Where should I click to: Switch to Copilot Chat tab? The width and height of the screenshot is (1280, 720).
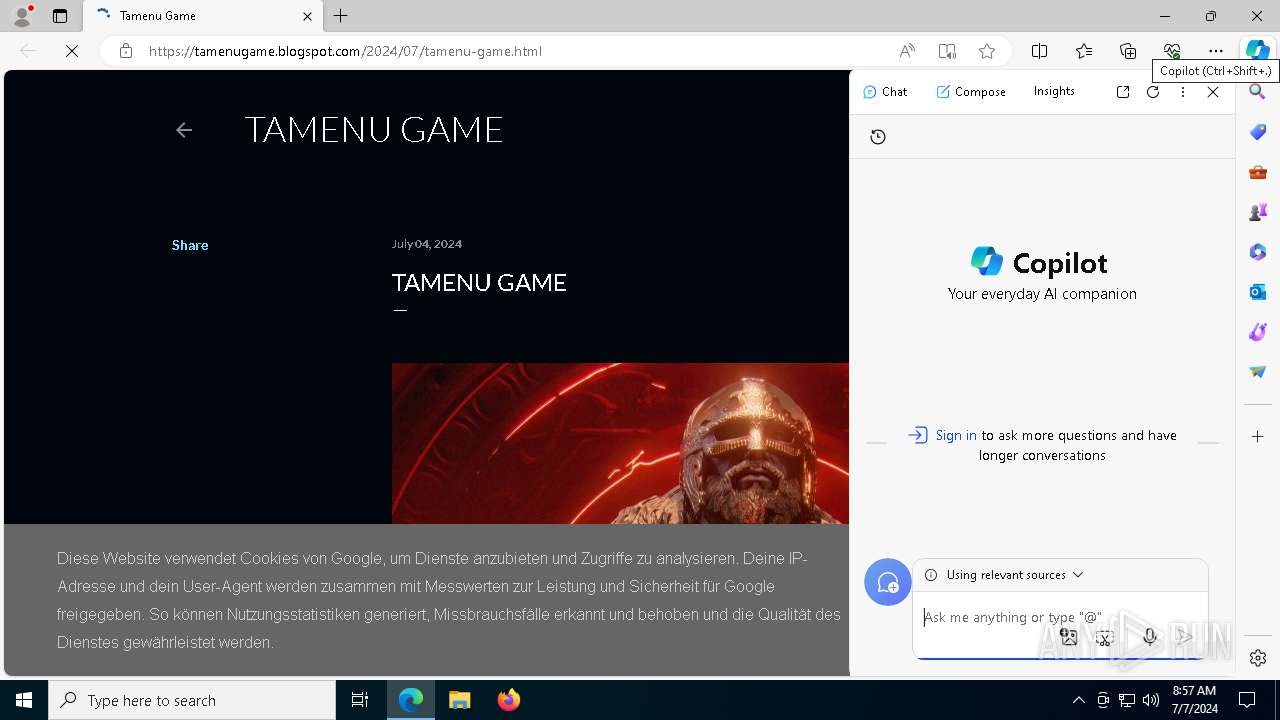[885, 92]
